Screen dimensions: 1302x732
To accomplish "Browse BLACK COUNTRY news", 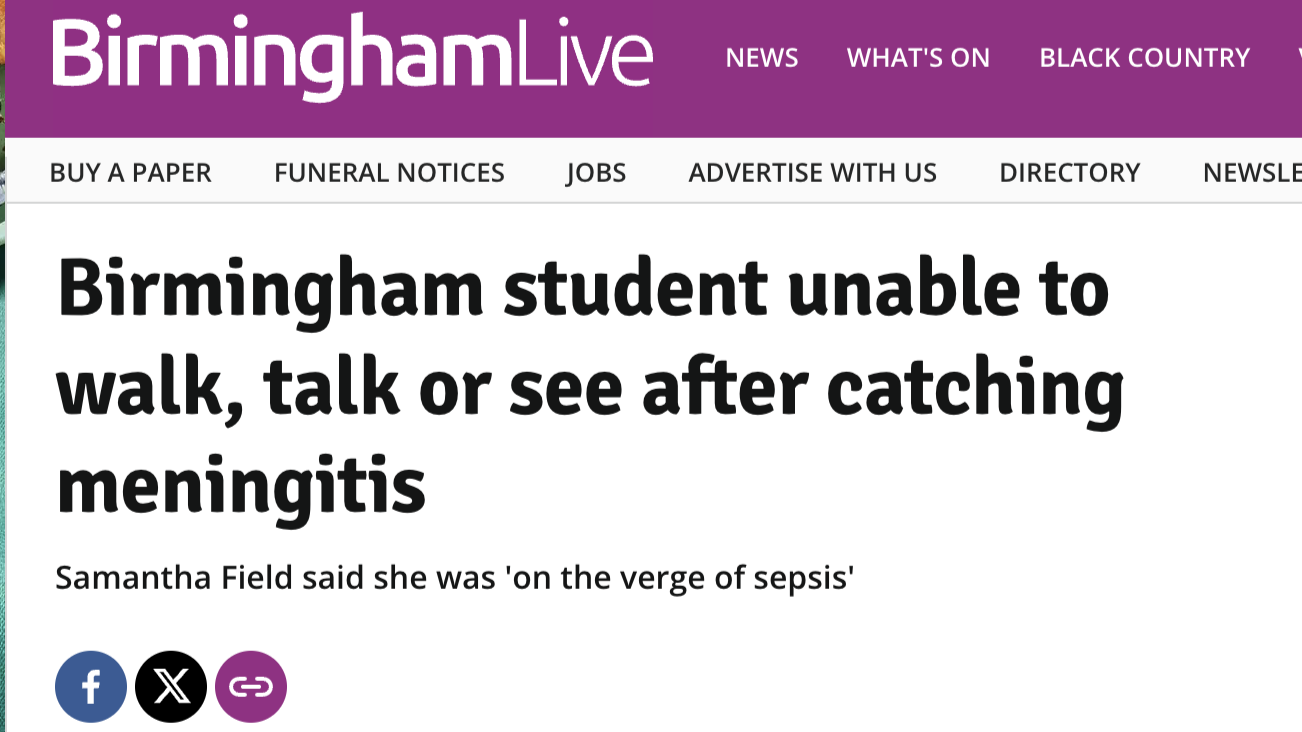I will [1145, 57].
